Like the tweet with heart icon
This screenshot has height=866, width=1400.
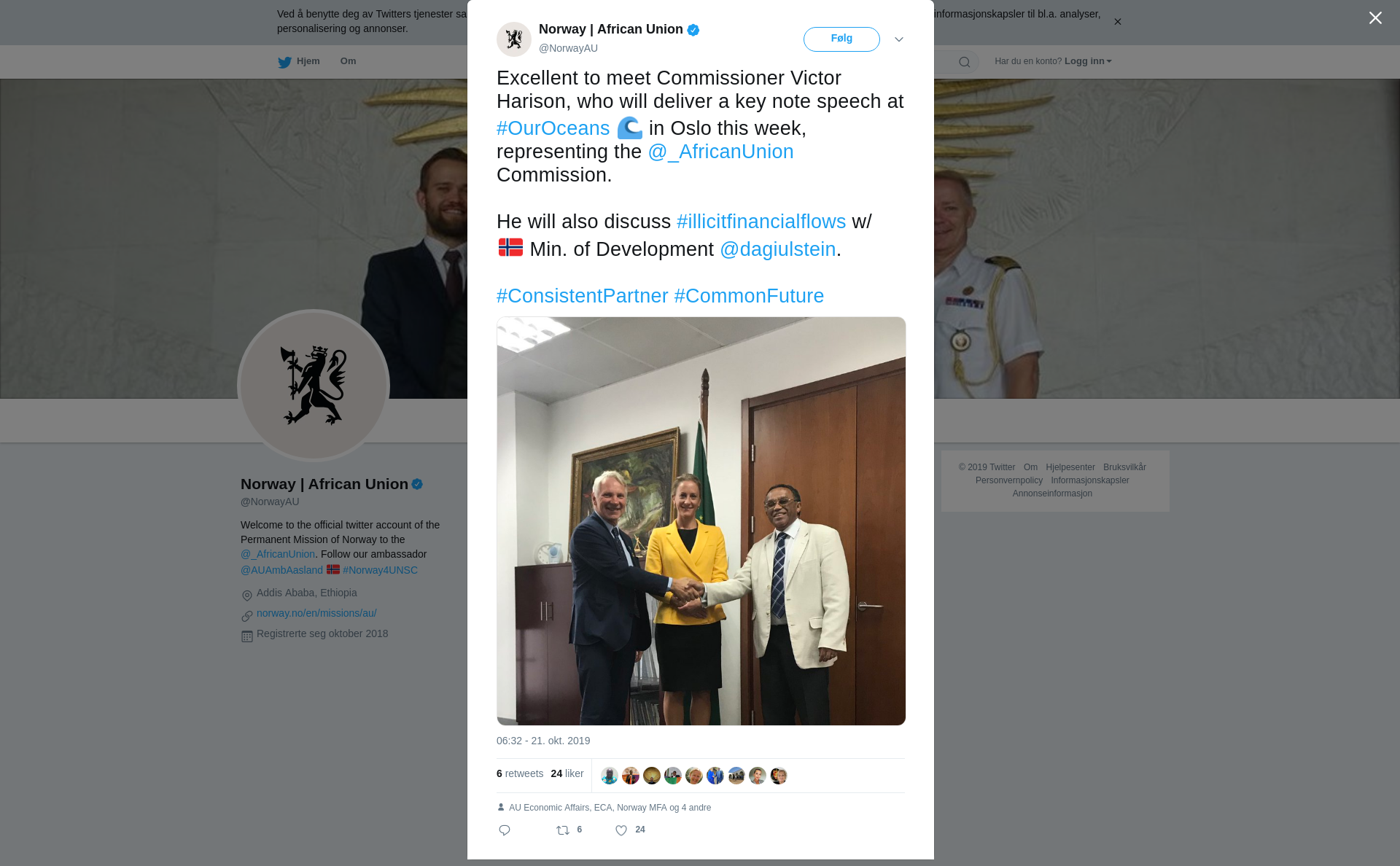621,830
